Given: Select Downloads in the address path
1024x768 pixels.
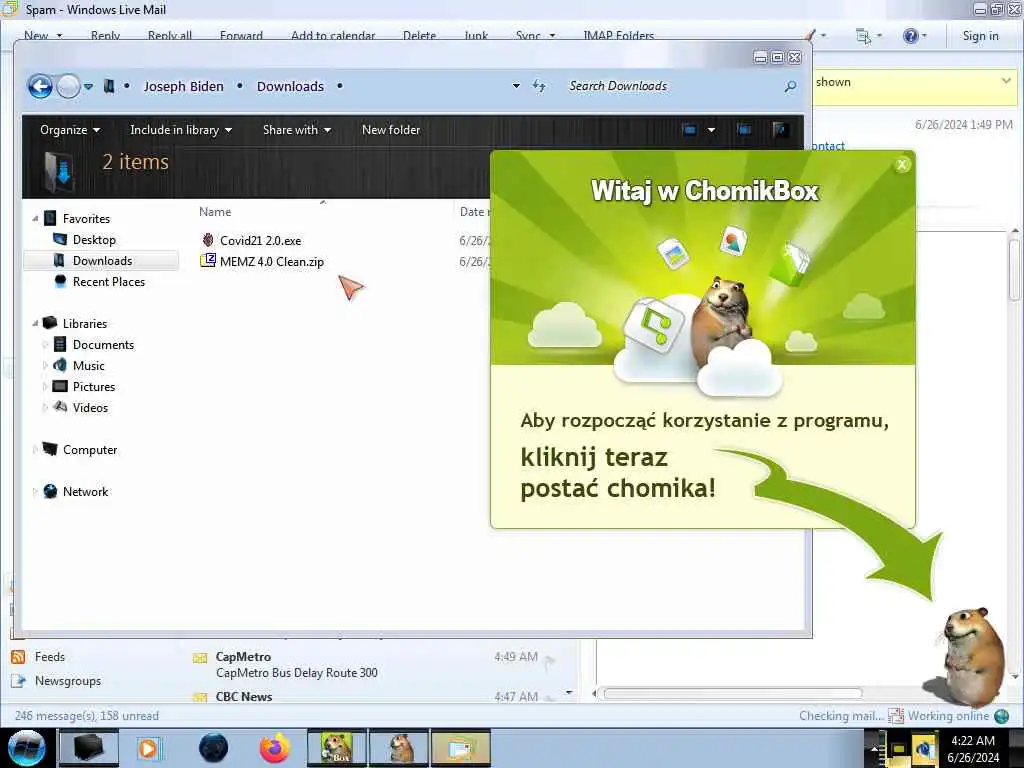Looking at the screenshot, I should pos(290,86).
